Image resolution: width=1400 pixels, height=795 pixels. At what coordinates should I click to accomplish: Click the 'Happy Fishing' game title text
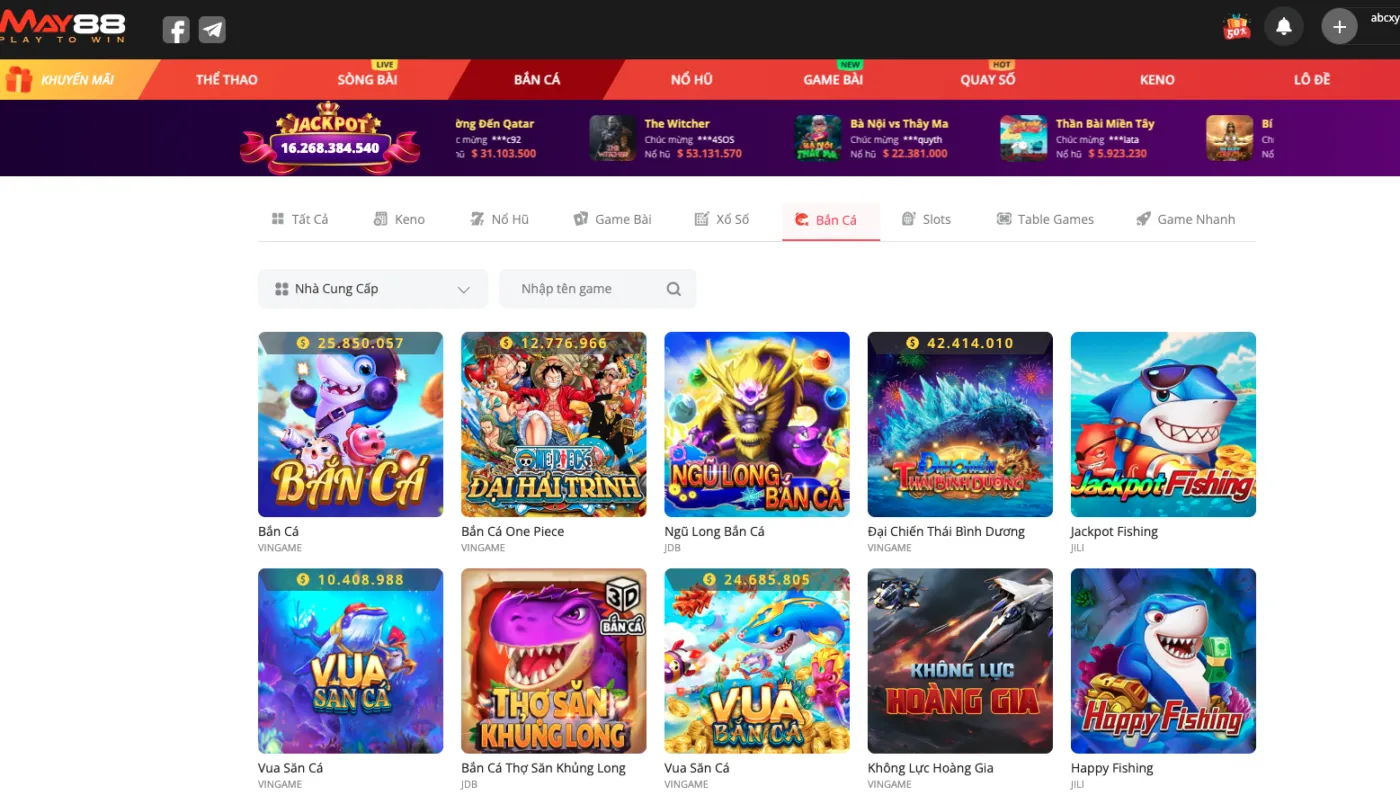point(1112,769)
